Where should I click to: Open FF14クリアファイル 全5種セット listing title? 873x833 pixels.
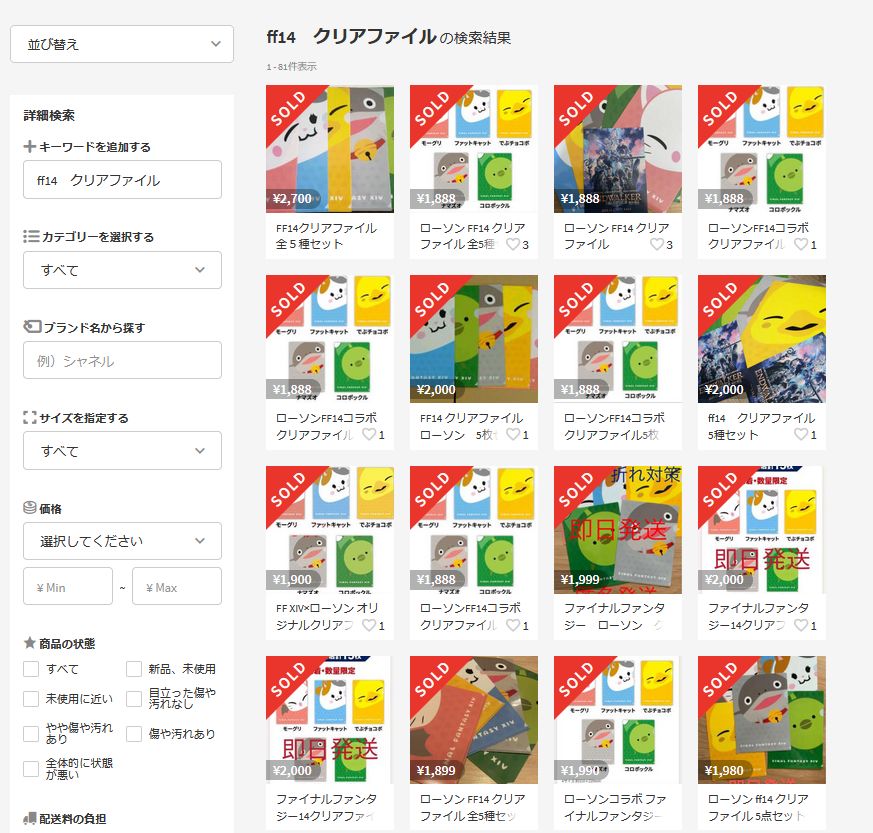(326, 236)
